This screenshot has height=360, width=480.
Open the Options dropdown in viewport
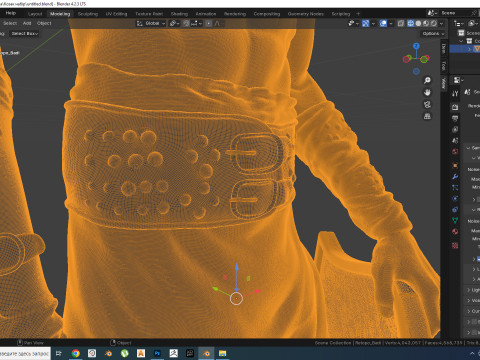433,34
